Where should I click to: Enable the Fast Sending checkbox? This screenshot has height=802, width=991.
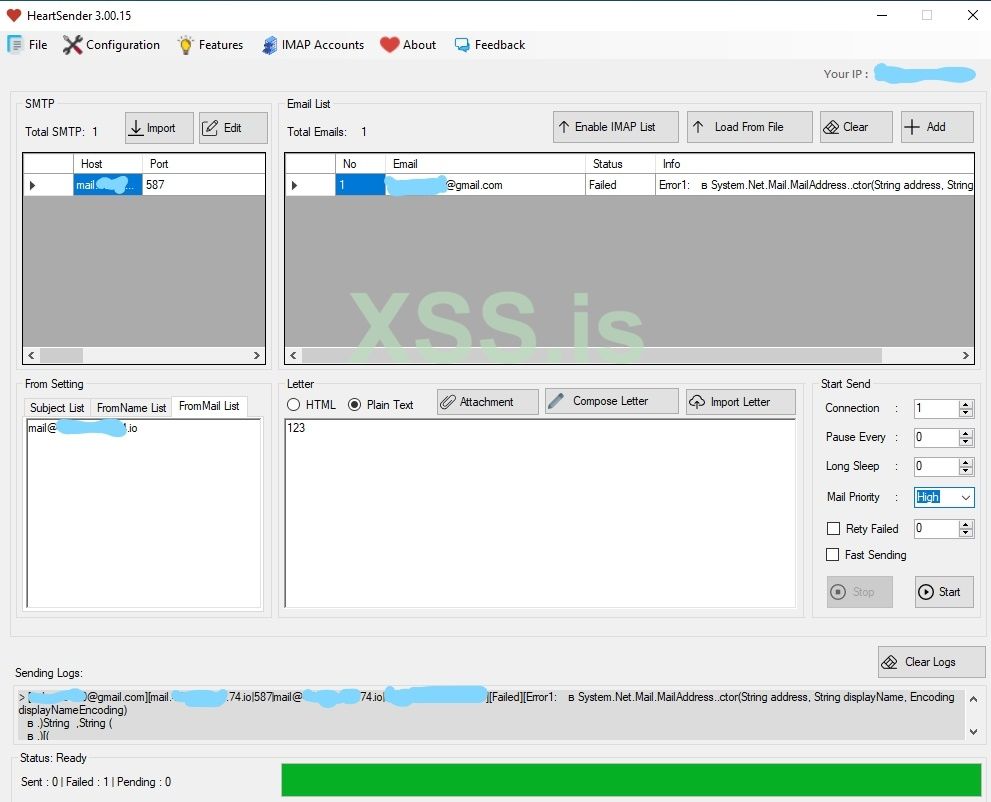[832, 554]
